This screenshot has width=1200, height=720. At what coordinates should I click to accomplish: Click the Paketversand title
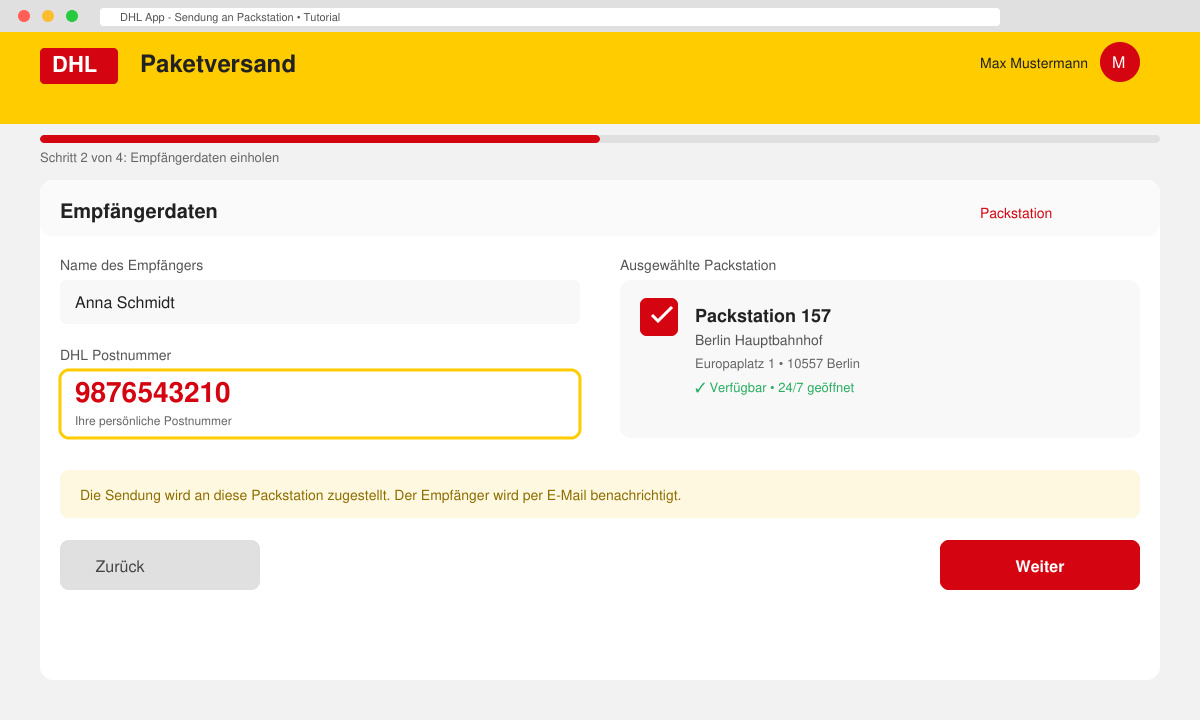click(x=218, y=64)
